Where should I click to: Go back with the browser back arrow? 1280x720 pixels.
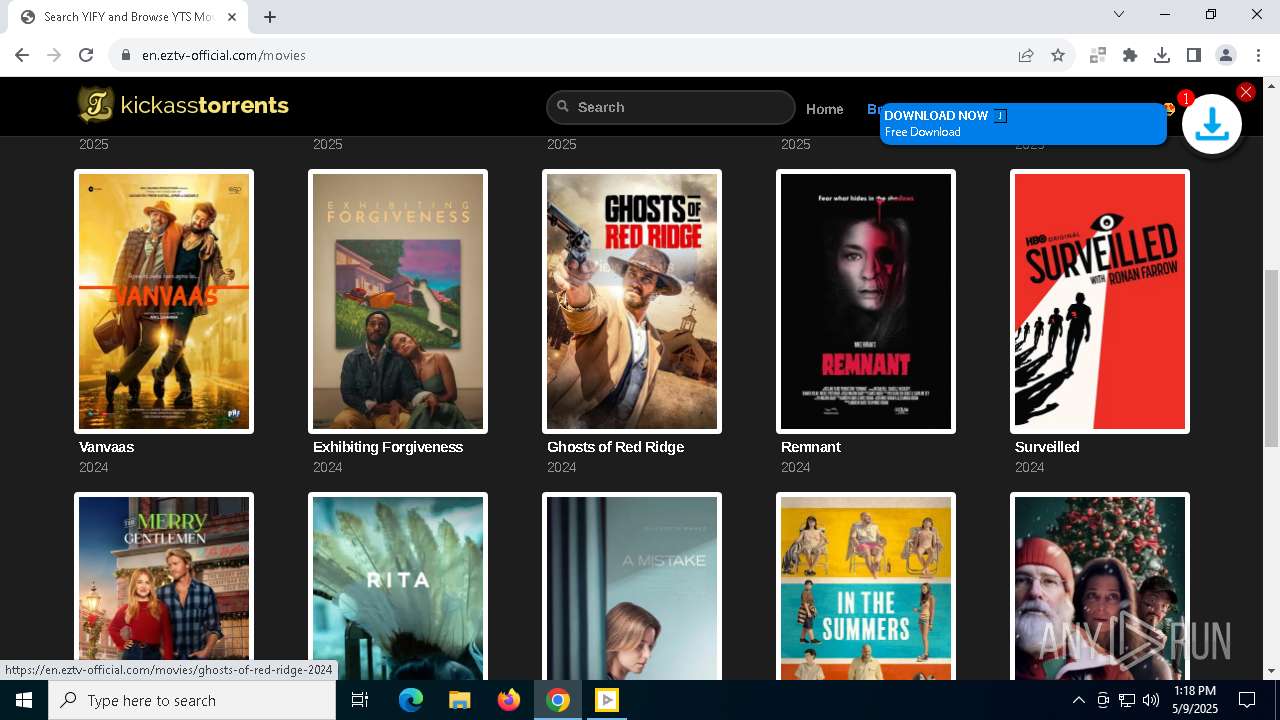click(x=22, y=55)
